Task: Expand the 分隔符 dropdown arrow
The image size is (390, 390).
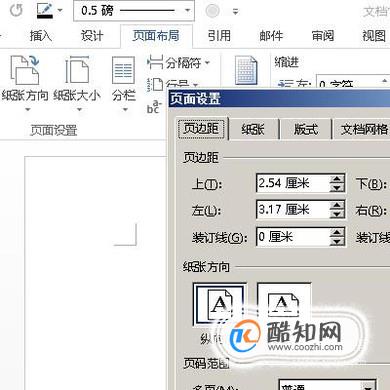Action: point(207,62)
